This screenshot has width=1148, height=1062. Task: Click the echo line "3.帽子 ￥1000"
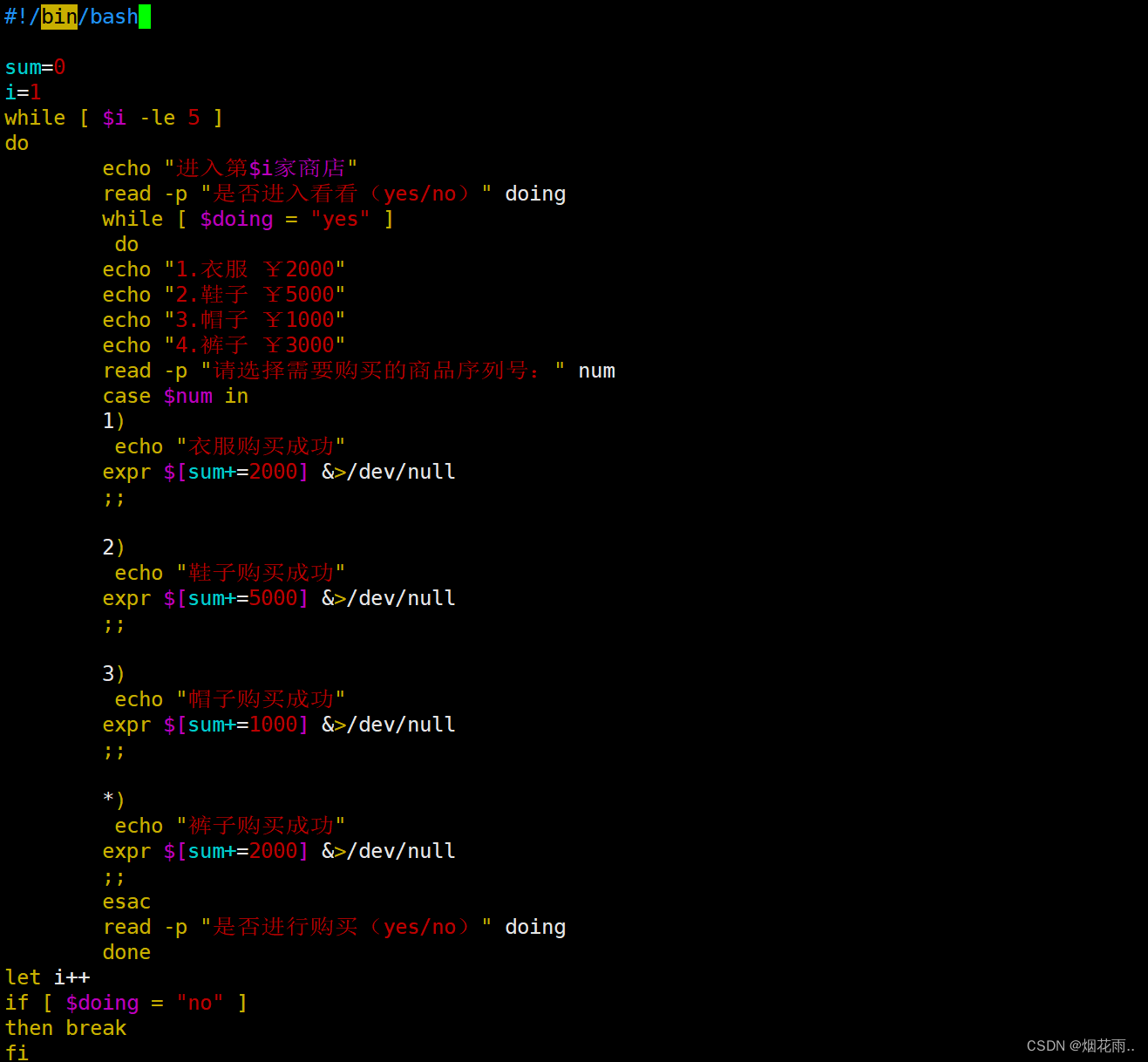[224, 320]
